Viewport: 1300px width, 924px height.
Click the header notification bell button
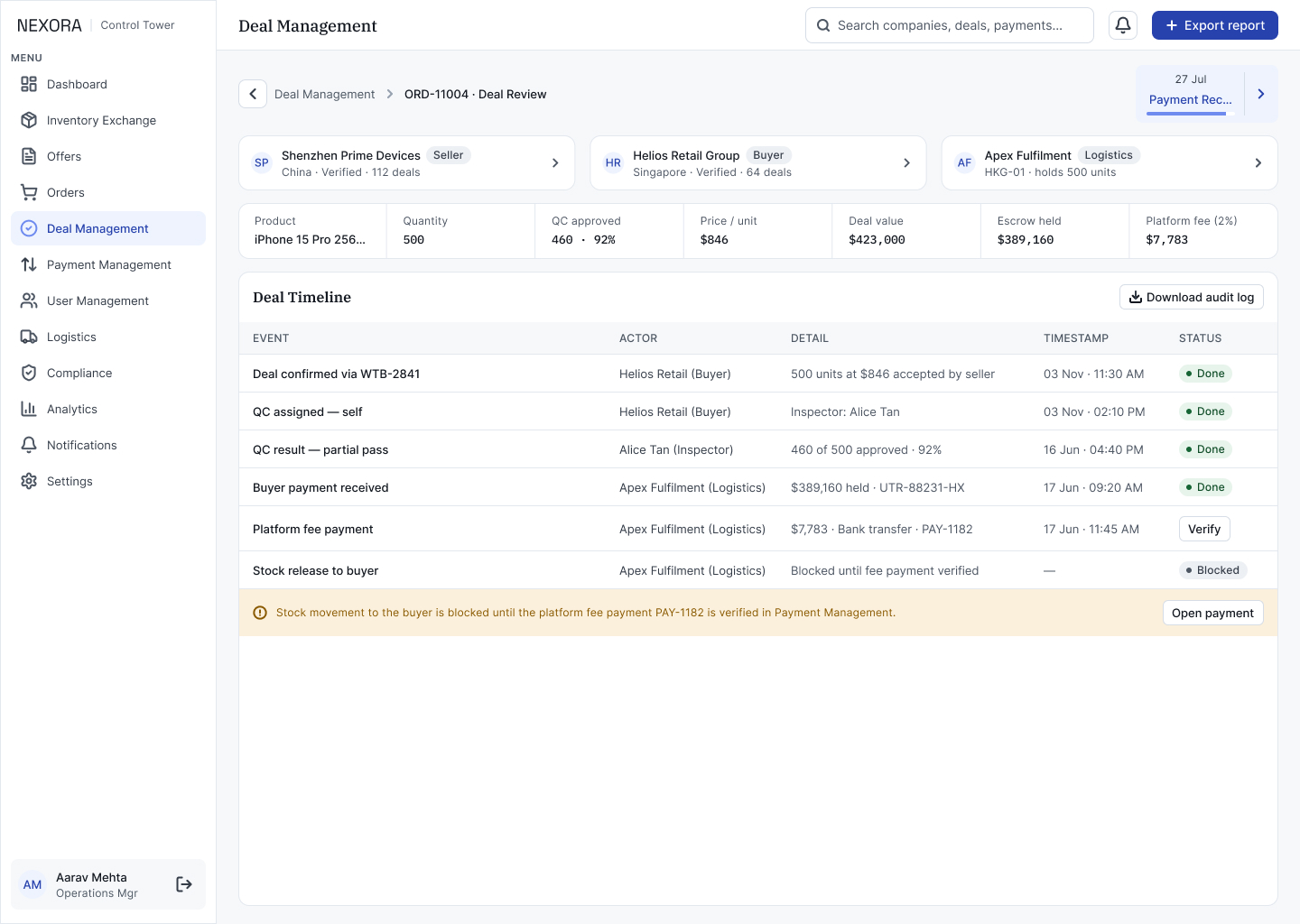[1123, 25]
